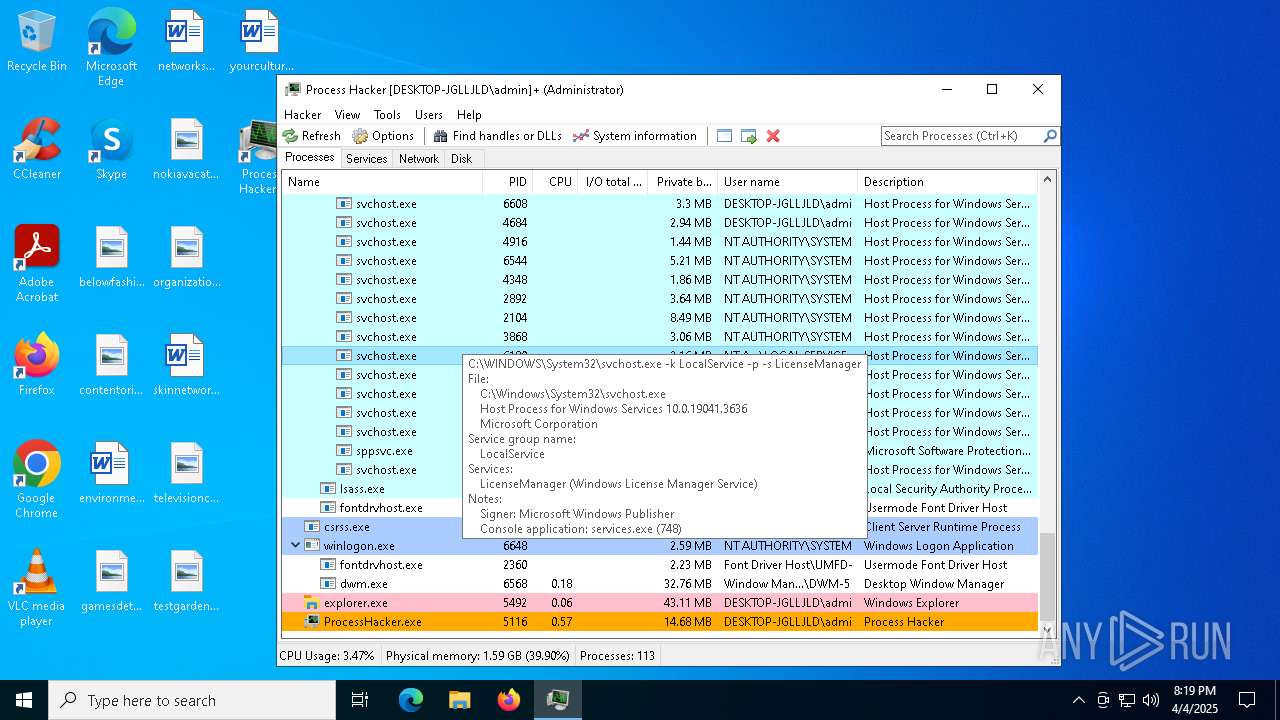Open Skype desktop shortcut
The width and height of the screenshot is (1280, 720).
tap(111, 149)
